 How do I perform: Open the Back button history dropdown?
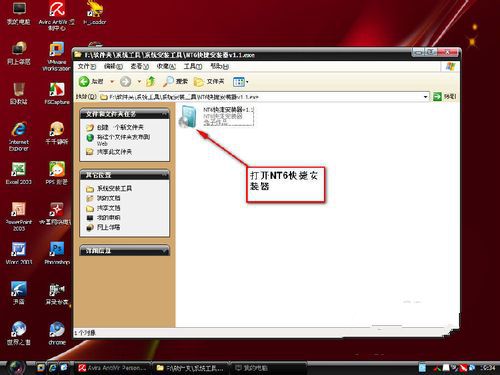pyautogui.click(x=112, y=82)
